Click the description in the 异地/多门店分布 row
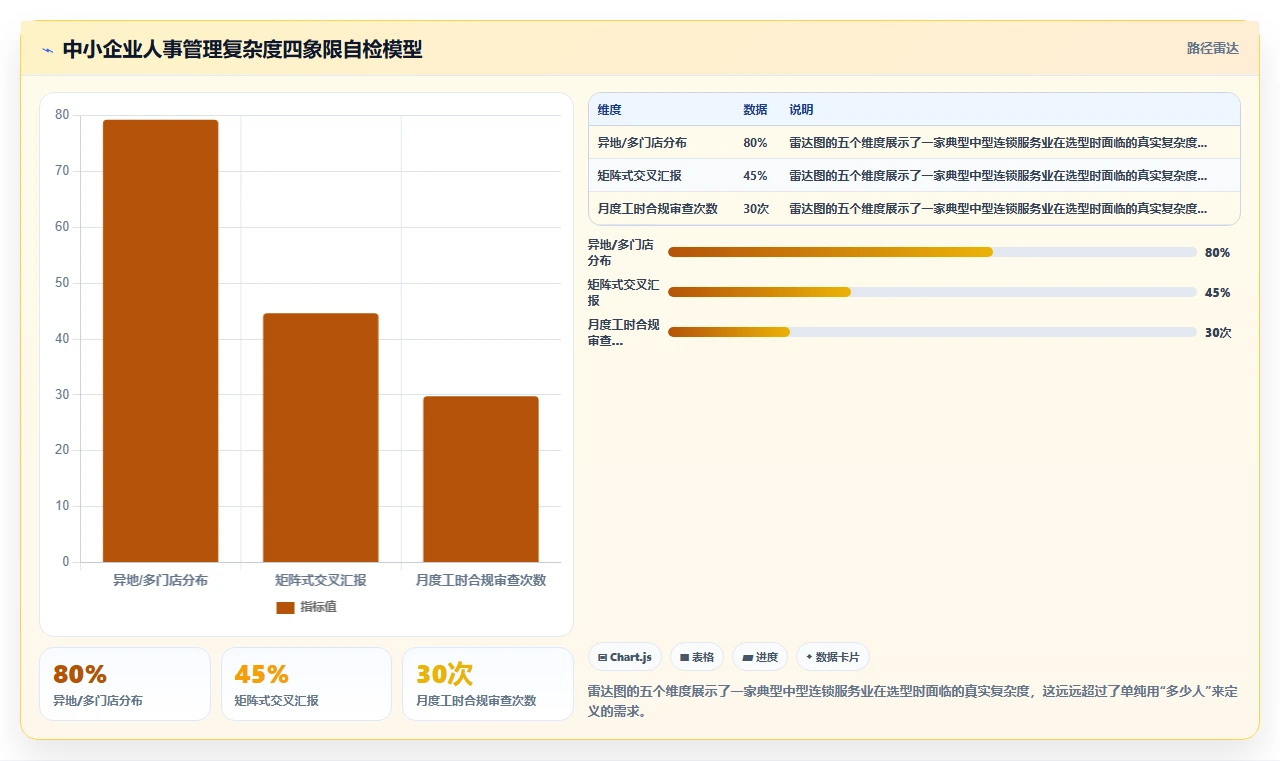Image resolution: width=1280 pixels, height=761 pixels. point(998,143)
